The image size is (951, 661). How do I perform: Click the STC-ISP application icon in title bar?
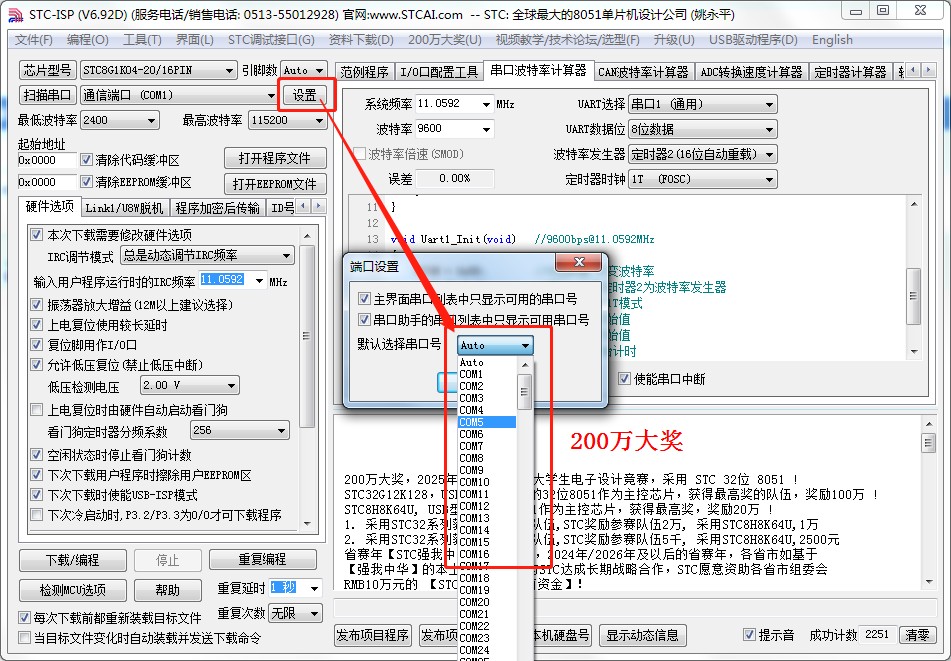tap(15, 15)
